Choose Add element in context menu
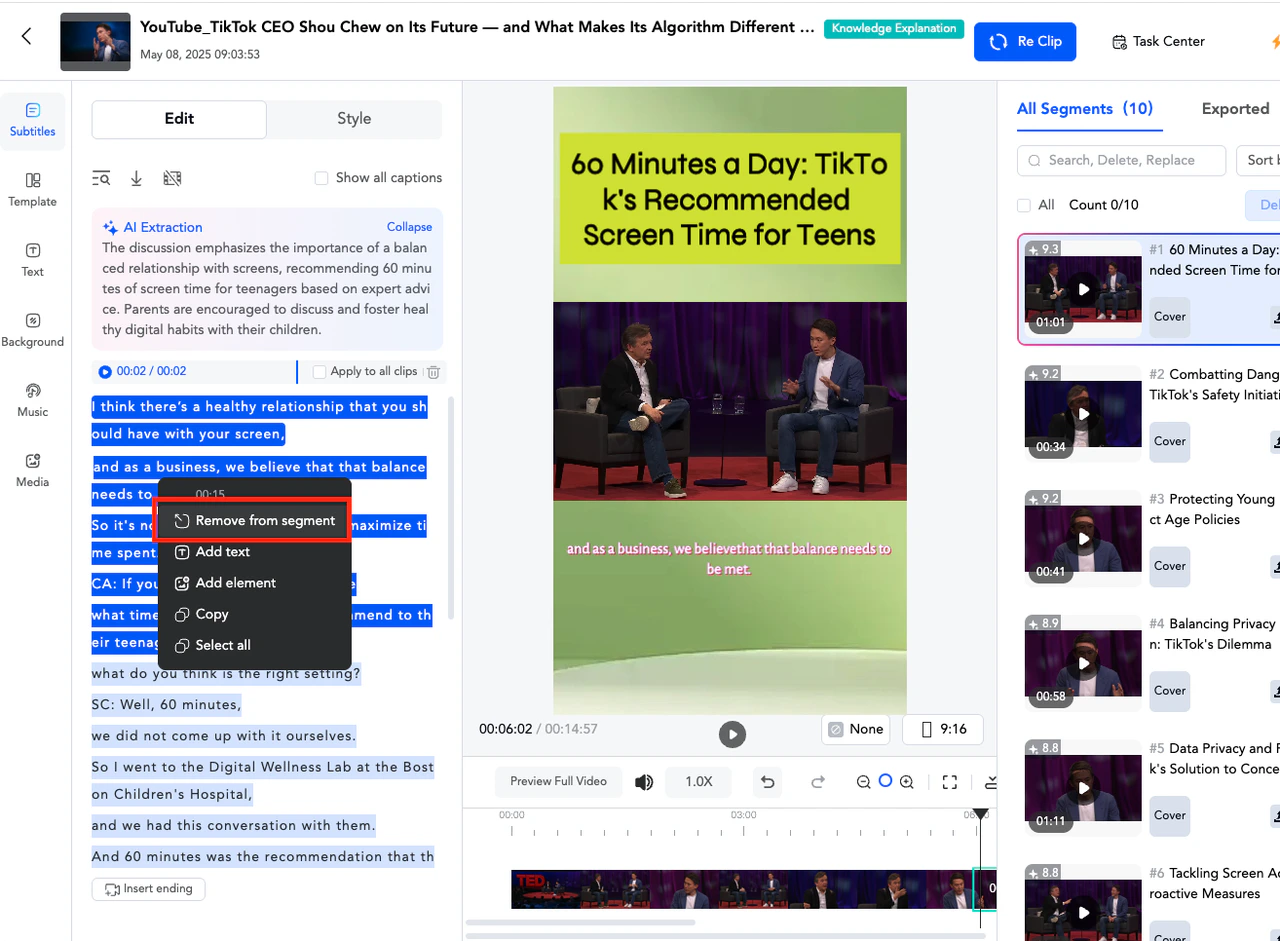1280x941 pixels. pos(254,583)
